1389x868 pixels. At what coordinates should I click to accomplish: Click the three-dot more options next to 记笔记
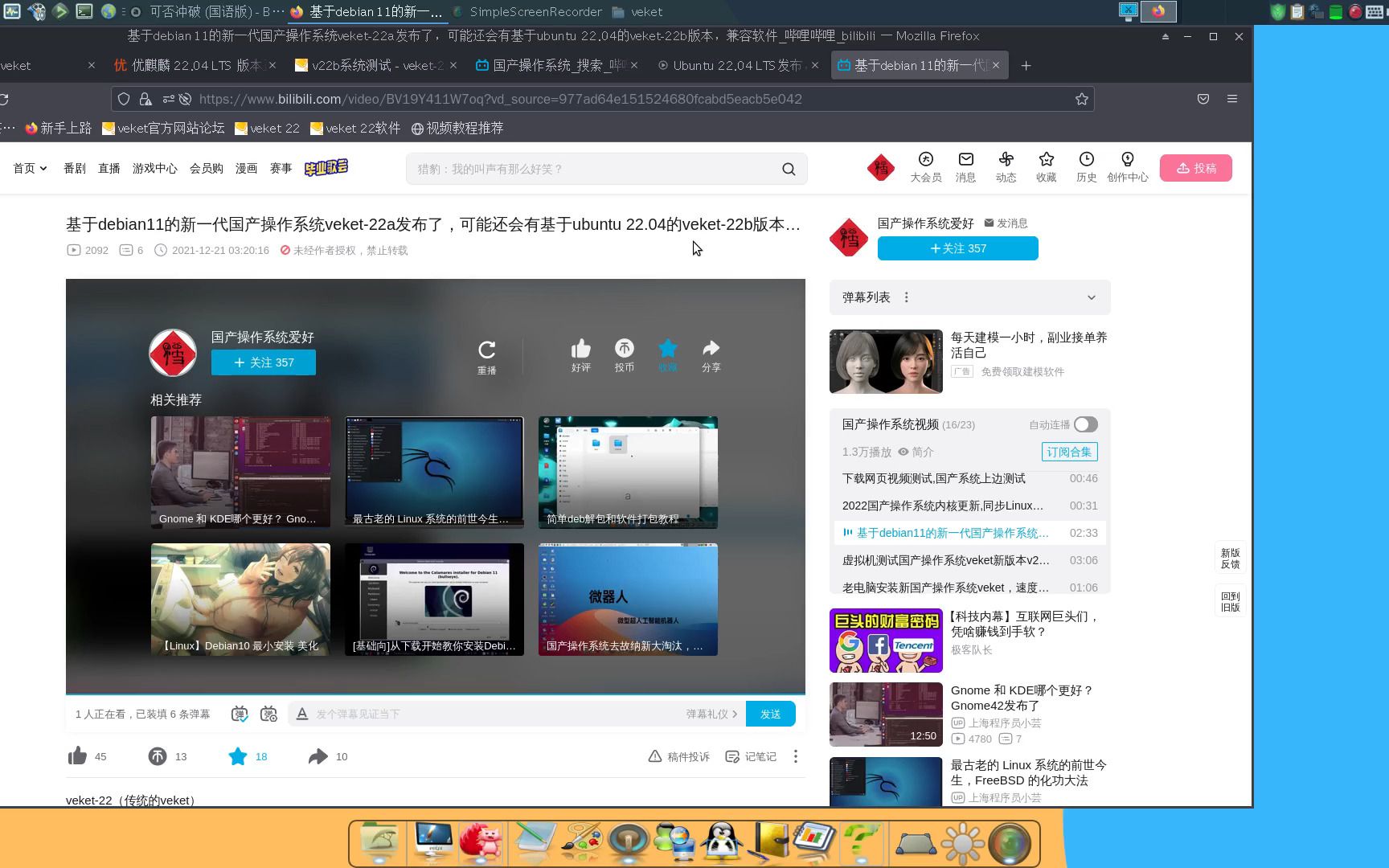pos(795,756)
